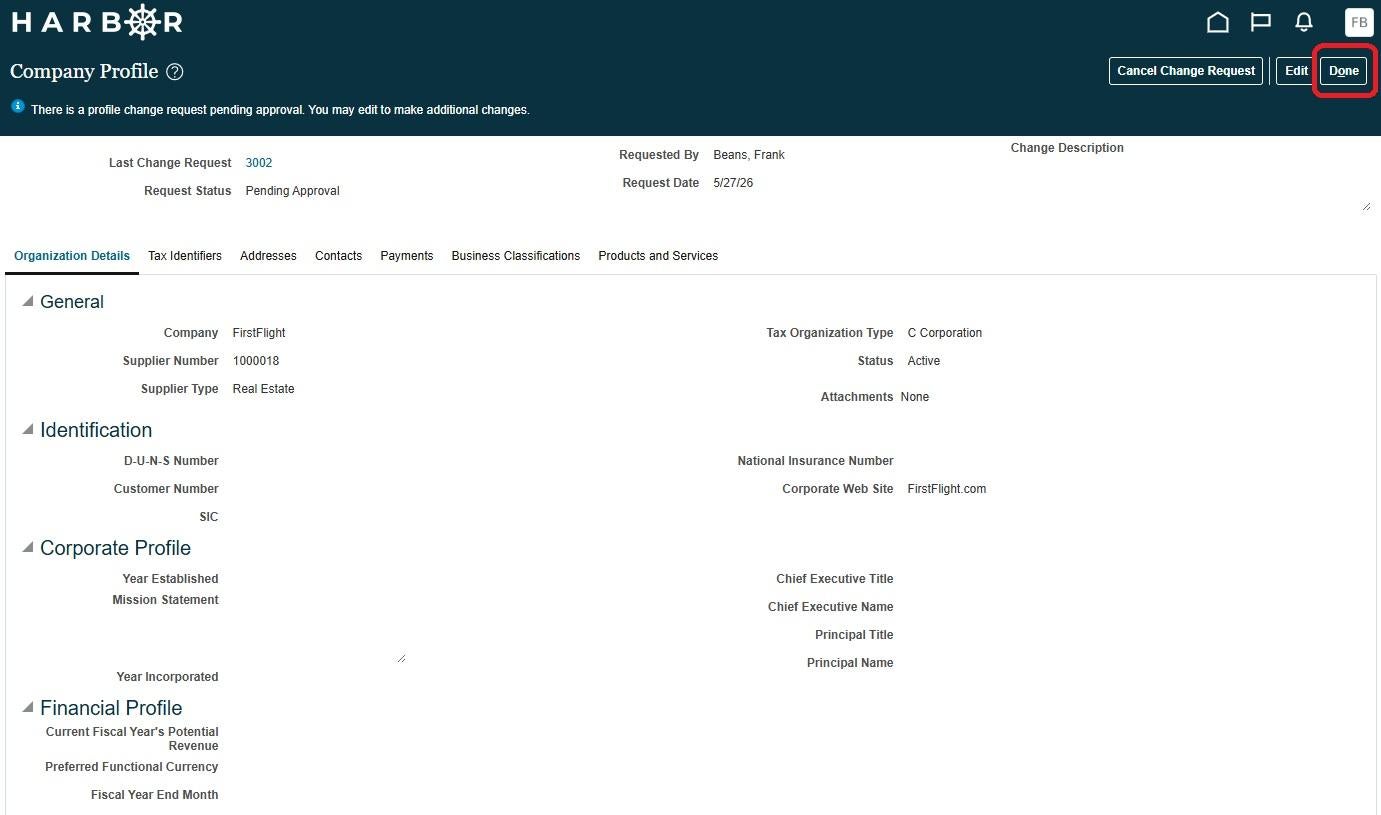Click the National Insurance Number label
The height and width of the screenshot is (815, 1381).
816,461
